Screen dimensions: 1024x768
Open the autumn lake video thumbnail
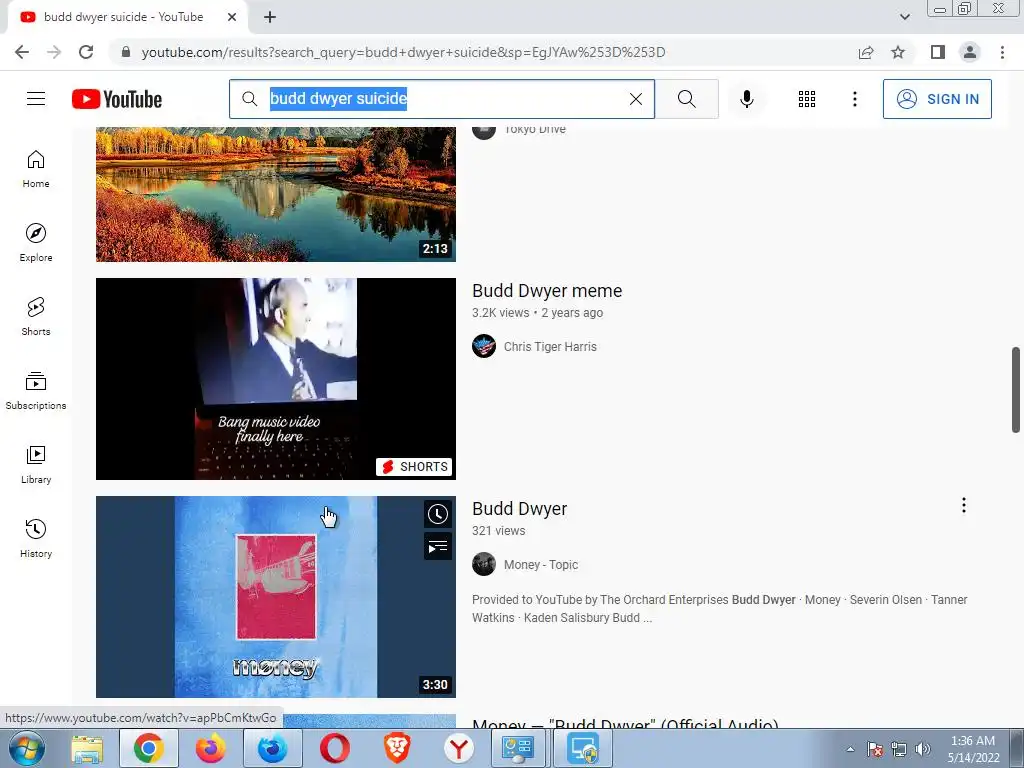(276, 194)
